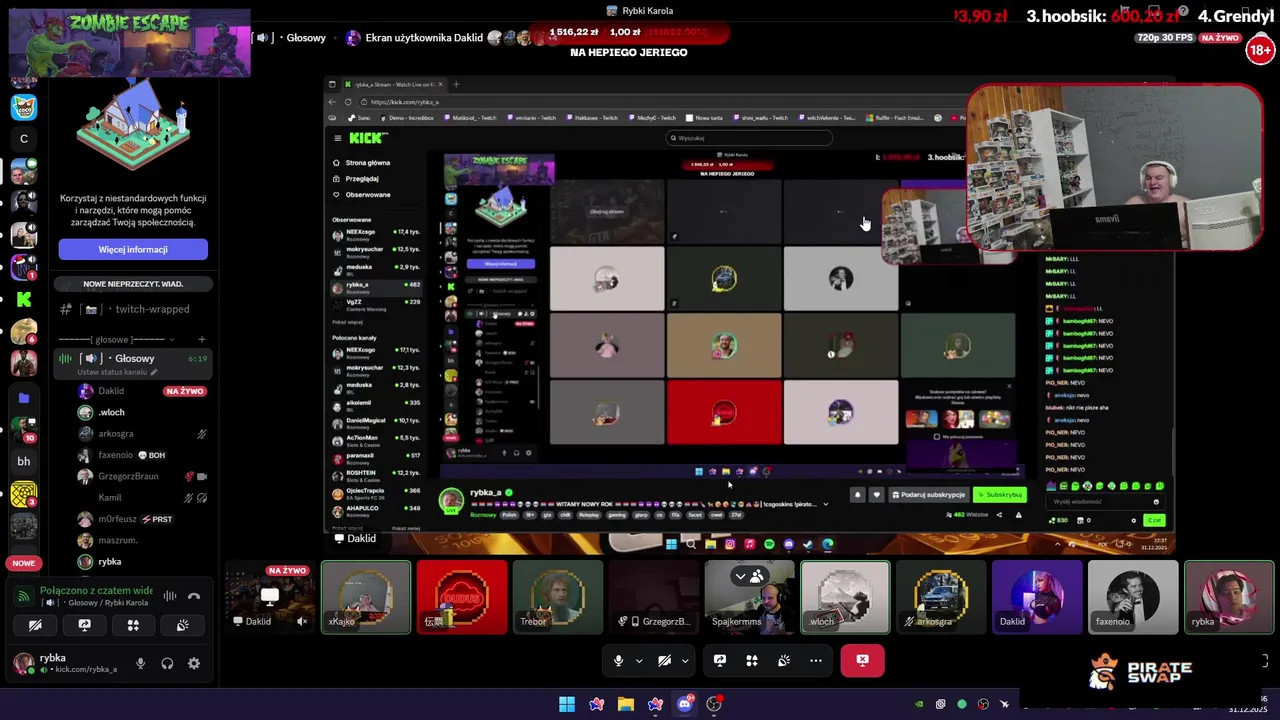Screen dimensions: 1280x720
Task: Open camera options dropdown in call bar
Action: [685, 661]
